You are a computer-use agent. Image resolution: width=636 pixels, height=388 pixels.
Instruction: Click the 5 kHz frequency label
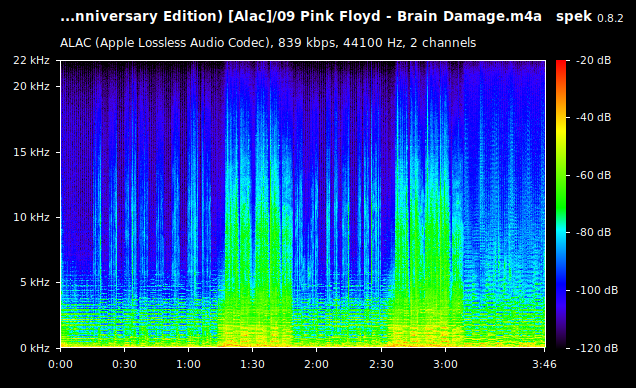pos(34,282)
